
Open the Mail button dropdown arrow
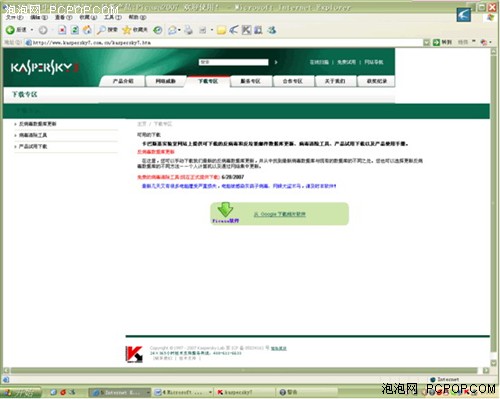179,30
